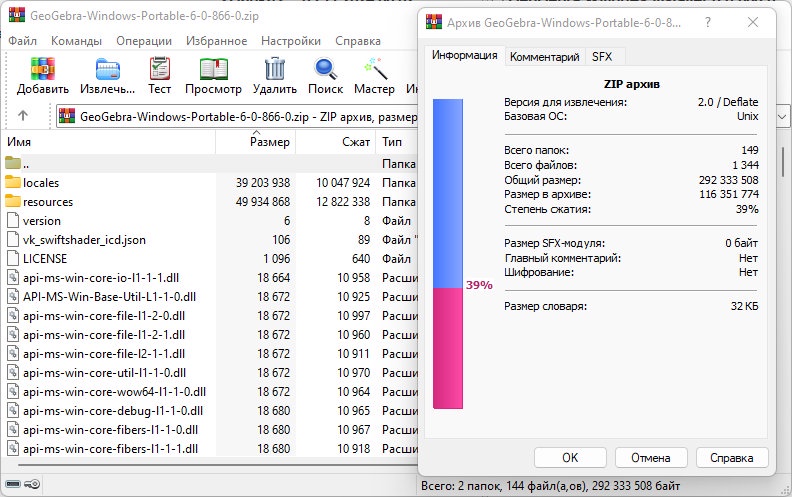Click the WinRAR icon in main title bar
792x497 pixels.
point(17,15)
